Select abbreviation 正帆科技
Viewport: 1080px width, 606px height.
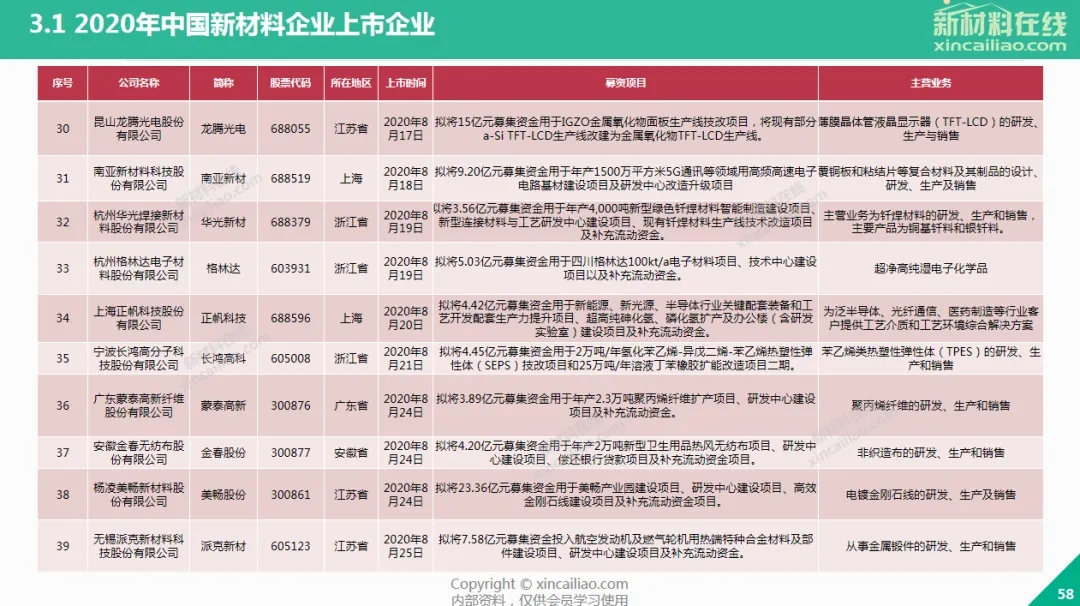tap(223, 318)
